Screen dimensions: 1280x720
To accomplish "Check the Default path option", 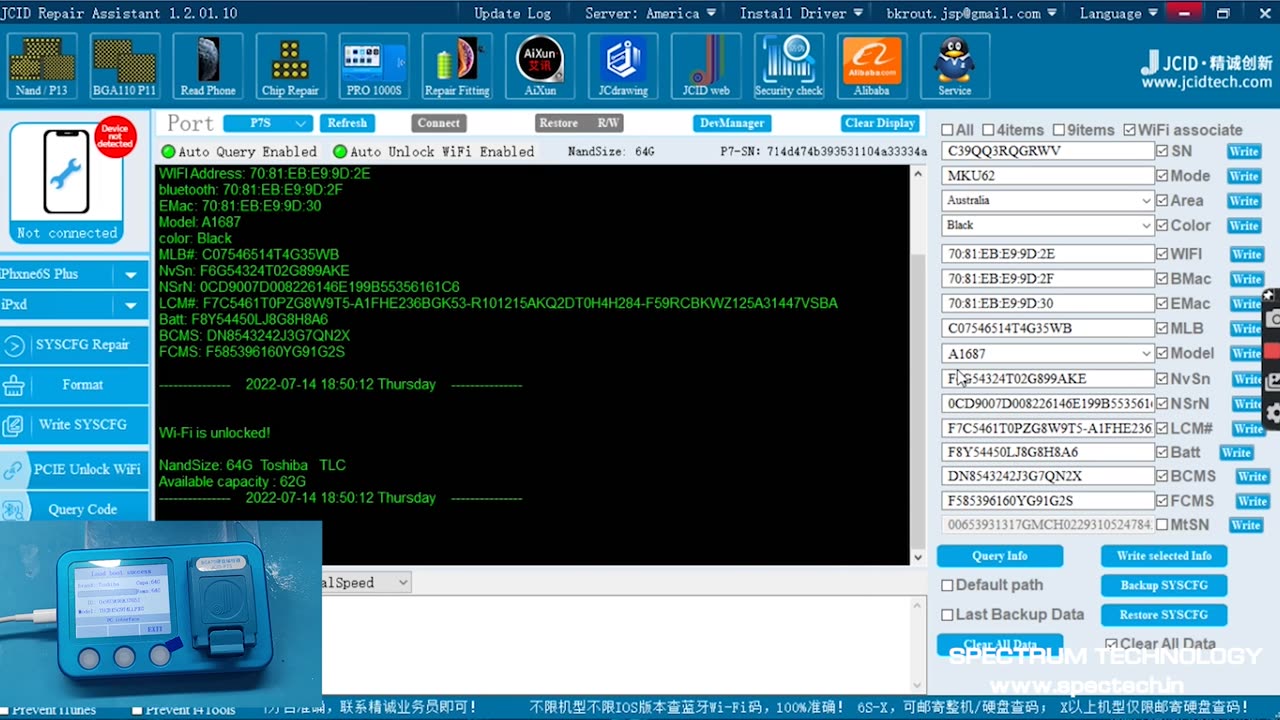I will 947,585.
